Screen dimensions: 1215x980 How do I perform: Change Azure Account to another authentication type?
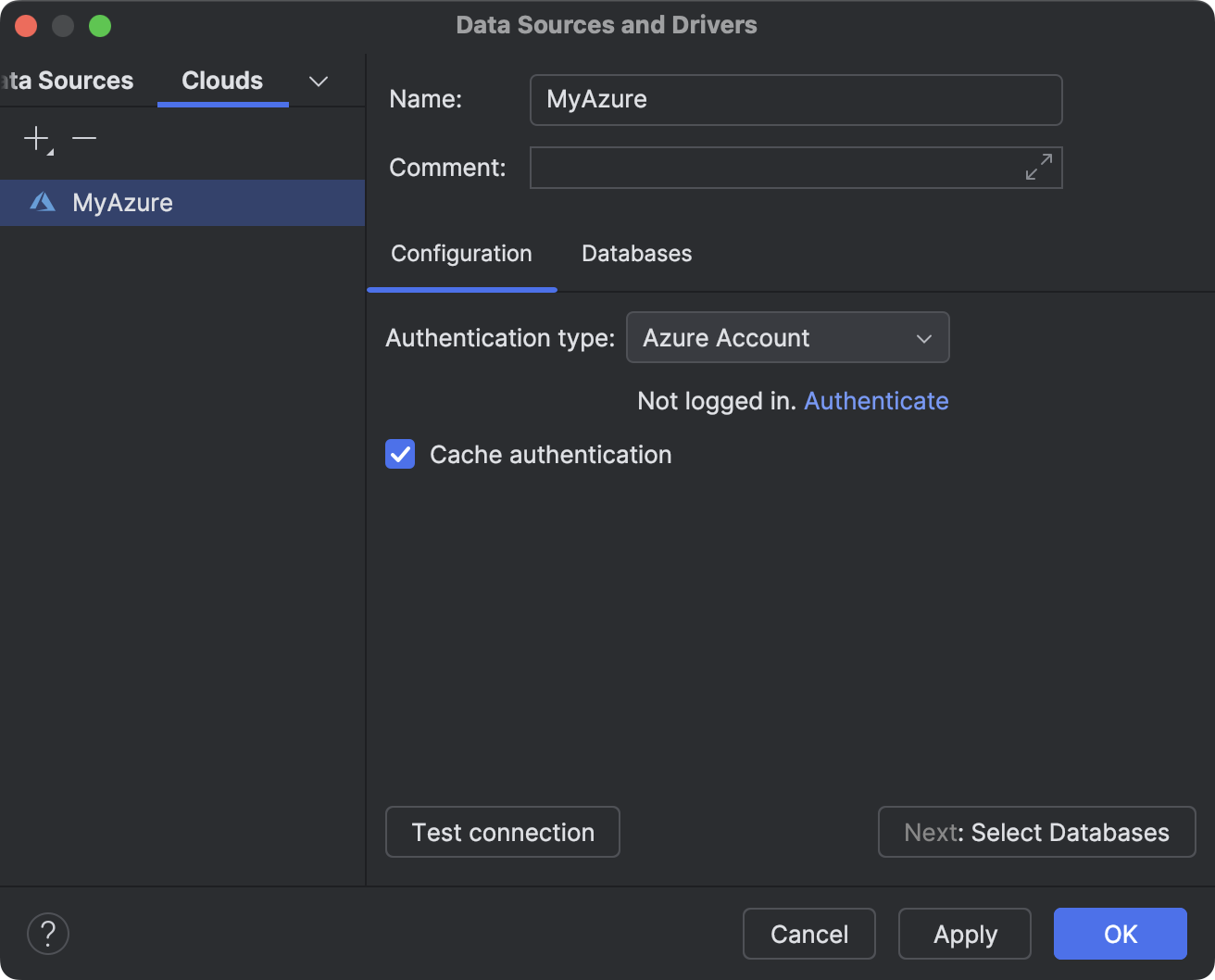(x=787, y=337)
